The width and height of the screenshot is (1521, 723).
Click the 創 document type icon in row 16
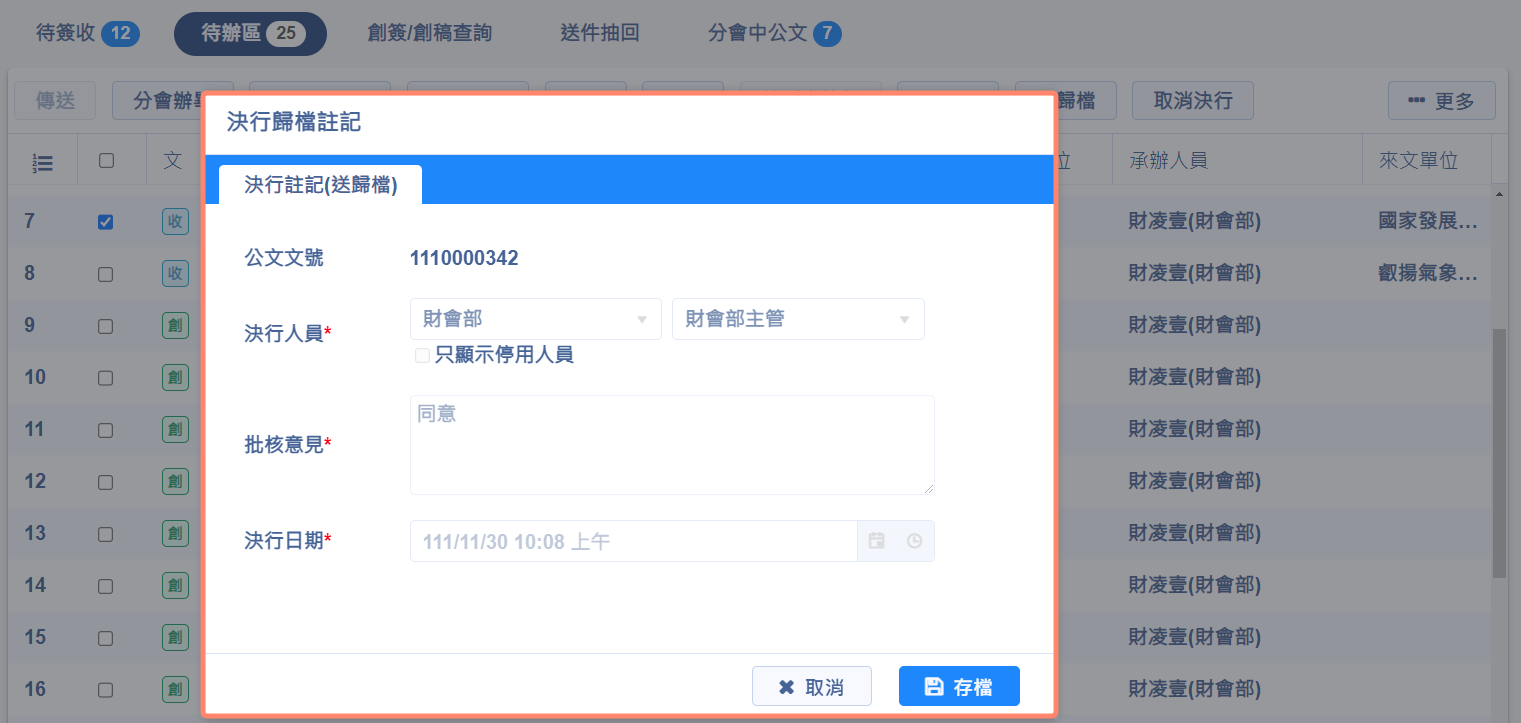tap(175, 689)
